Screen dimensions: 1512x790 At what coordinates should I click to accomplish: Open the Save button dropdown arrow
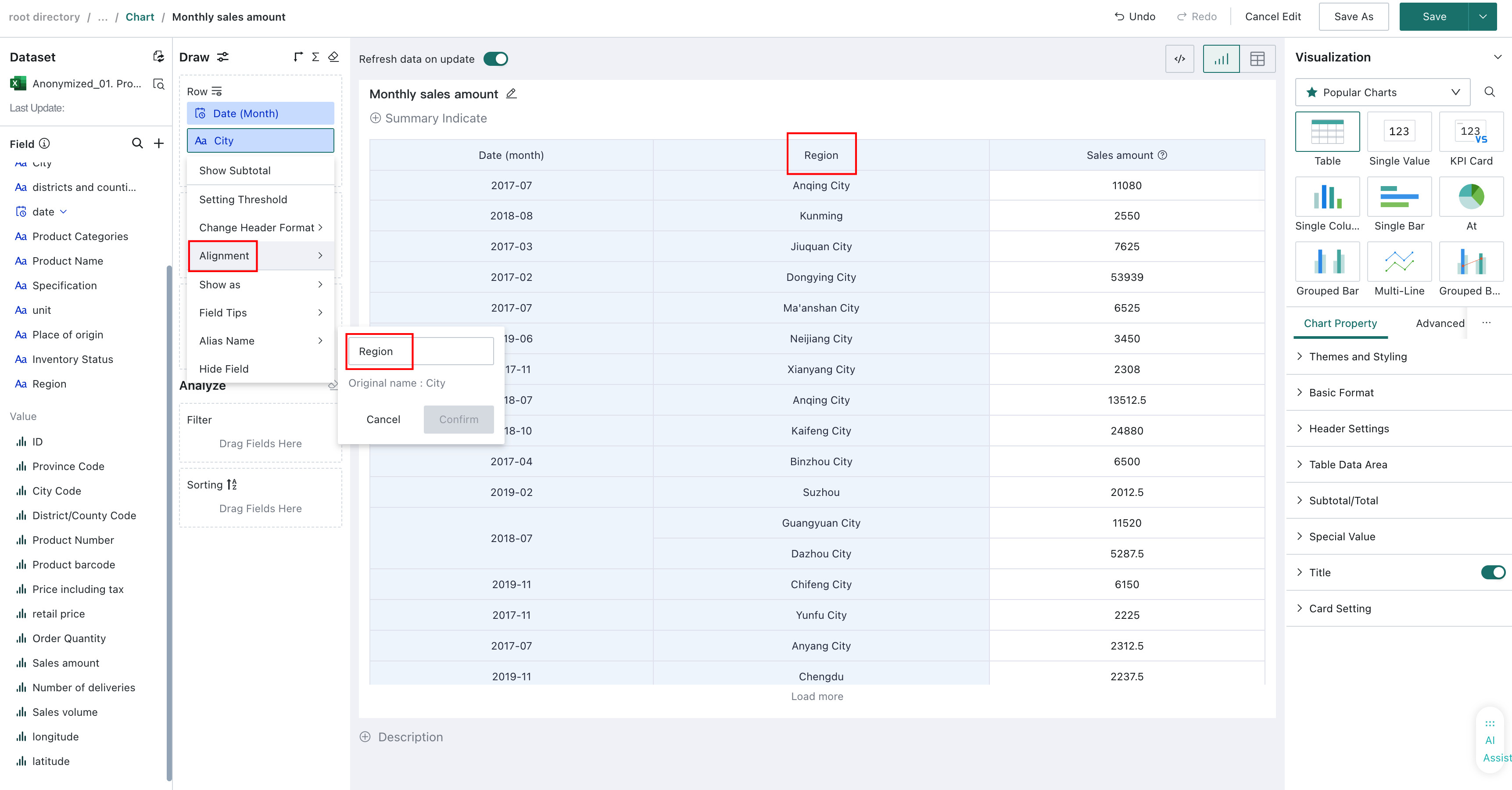point(1483,16)
